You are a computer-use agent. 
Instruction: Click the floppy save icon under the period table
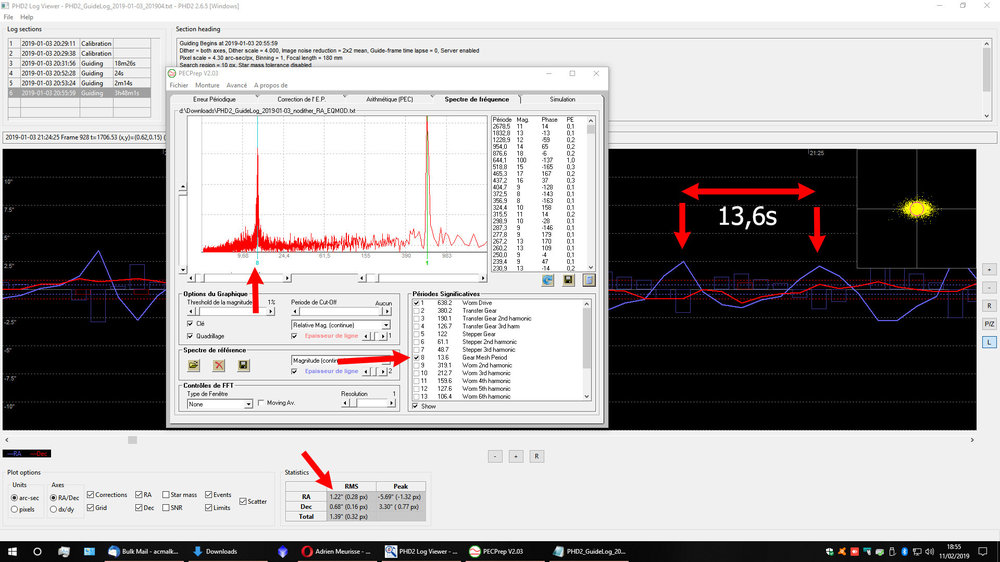pos(568,280)
